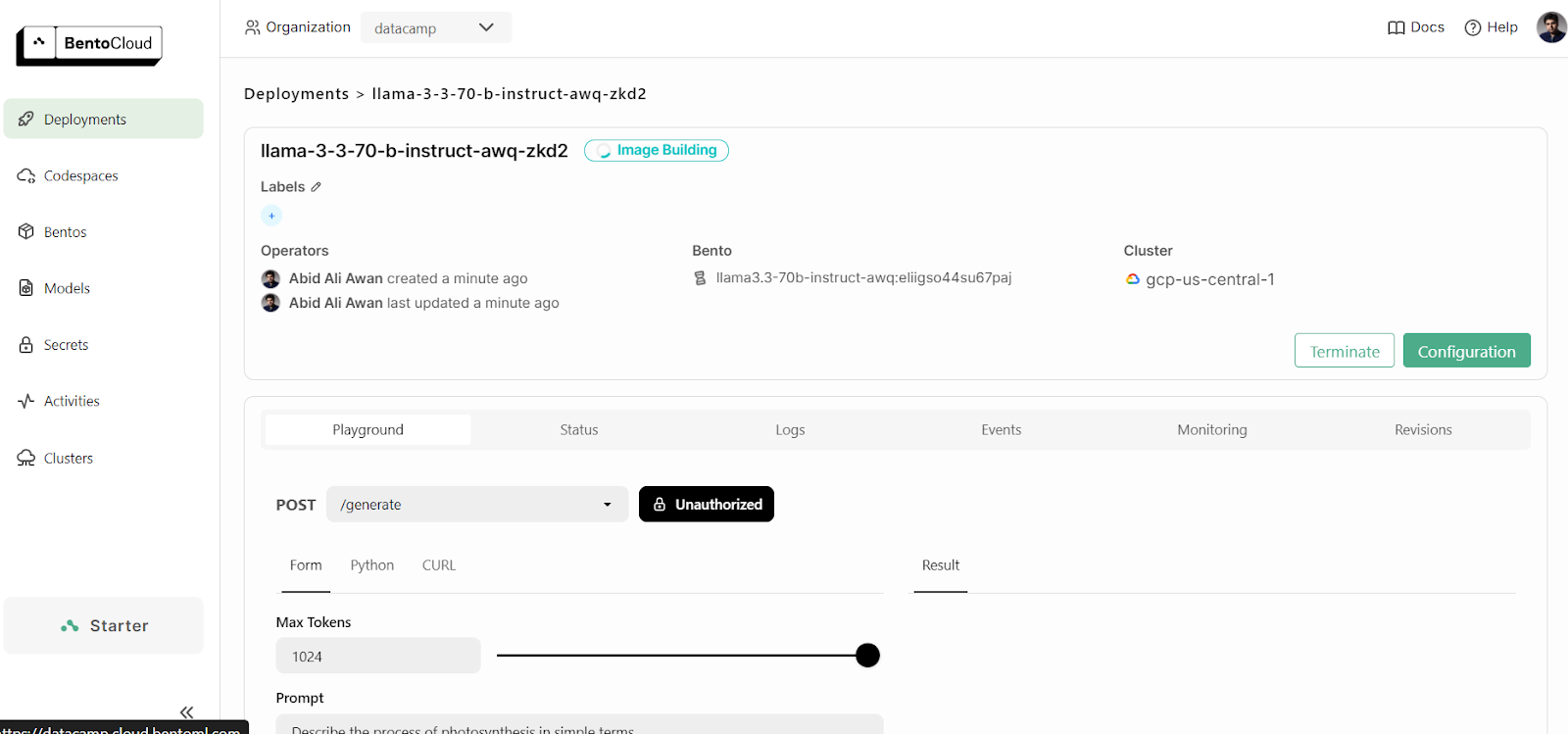Click the Help question mark icon
The height and width of the screenshot is (734, 1568).
click(1472, 27)
